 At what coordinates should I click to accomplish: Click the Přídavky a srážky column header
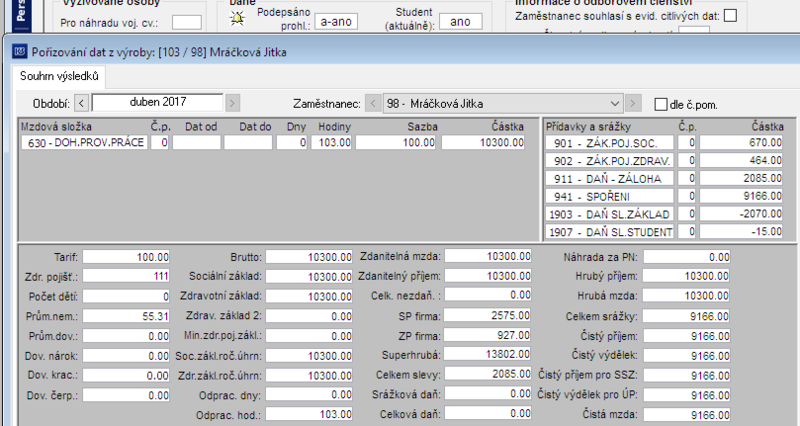click(588, 127)
